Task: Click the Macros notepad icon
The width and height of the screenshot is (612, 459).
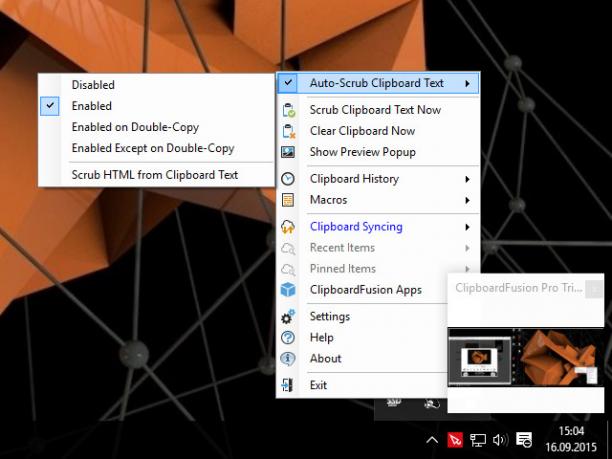Action: [288, 200]
